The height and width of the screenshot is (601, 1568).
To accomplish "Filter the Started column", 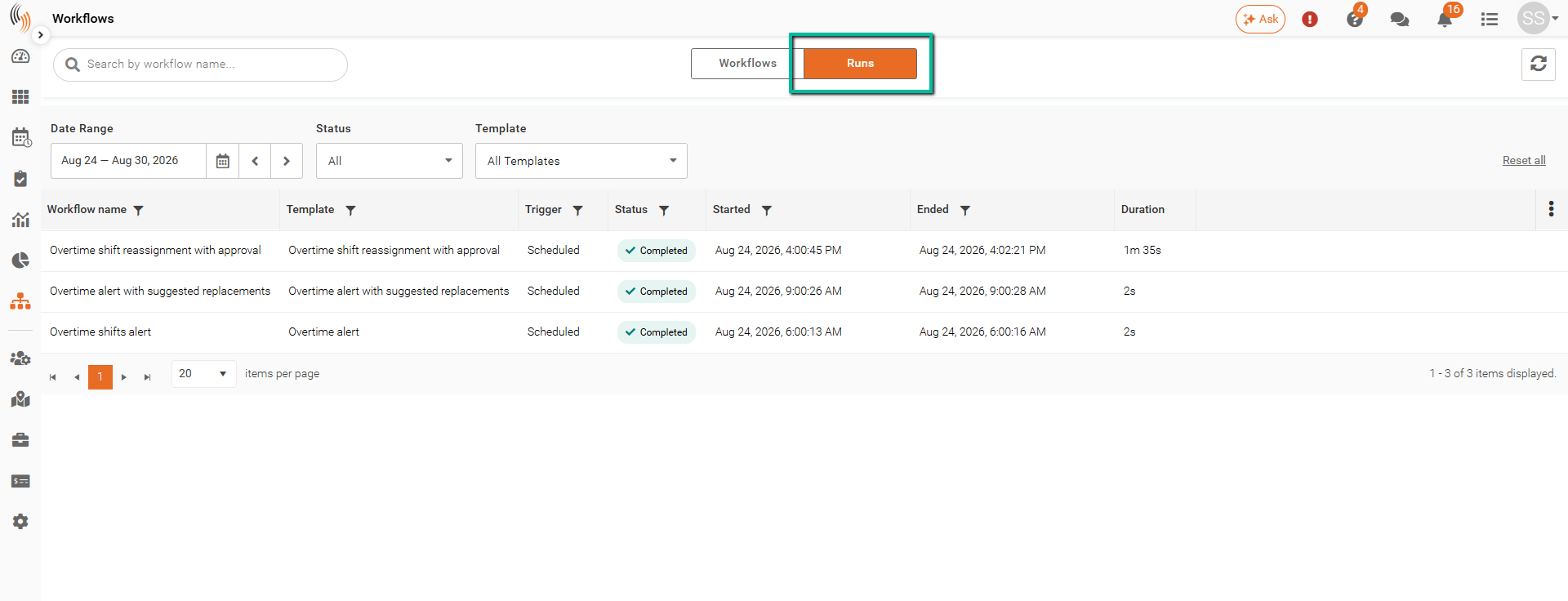I will tap(766, 210).
